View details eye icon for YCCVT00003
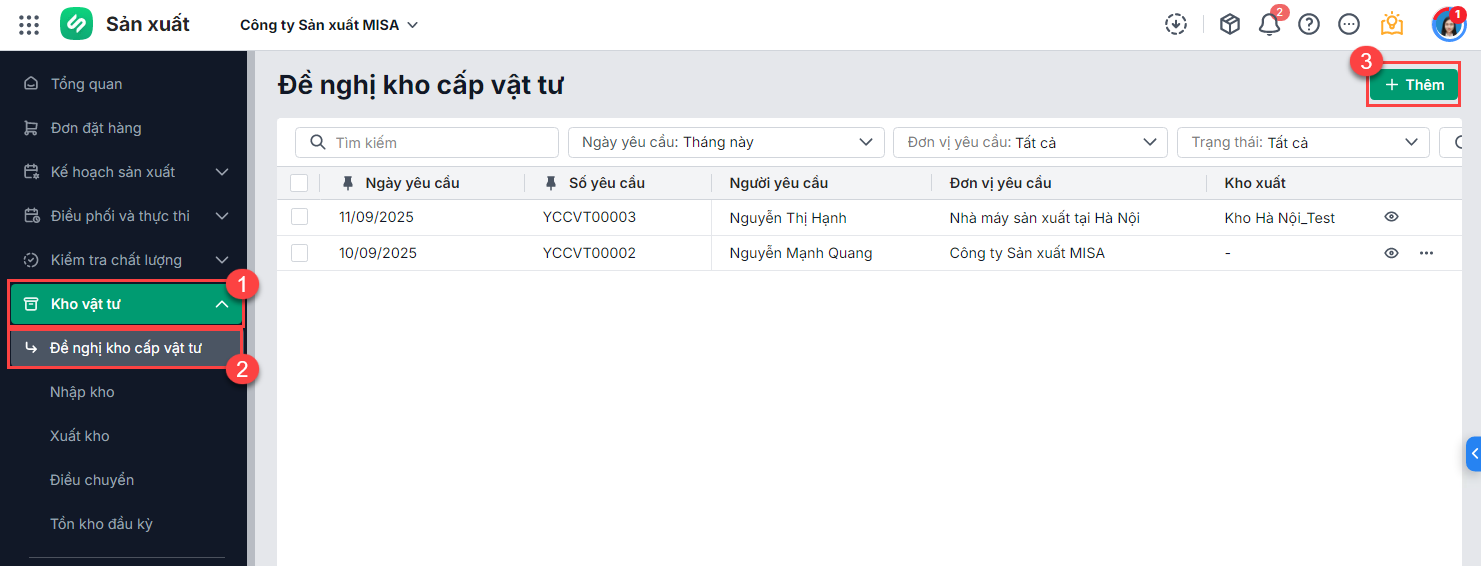1481x566 pixels. (x=1391, y=217)
